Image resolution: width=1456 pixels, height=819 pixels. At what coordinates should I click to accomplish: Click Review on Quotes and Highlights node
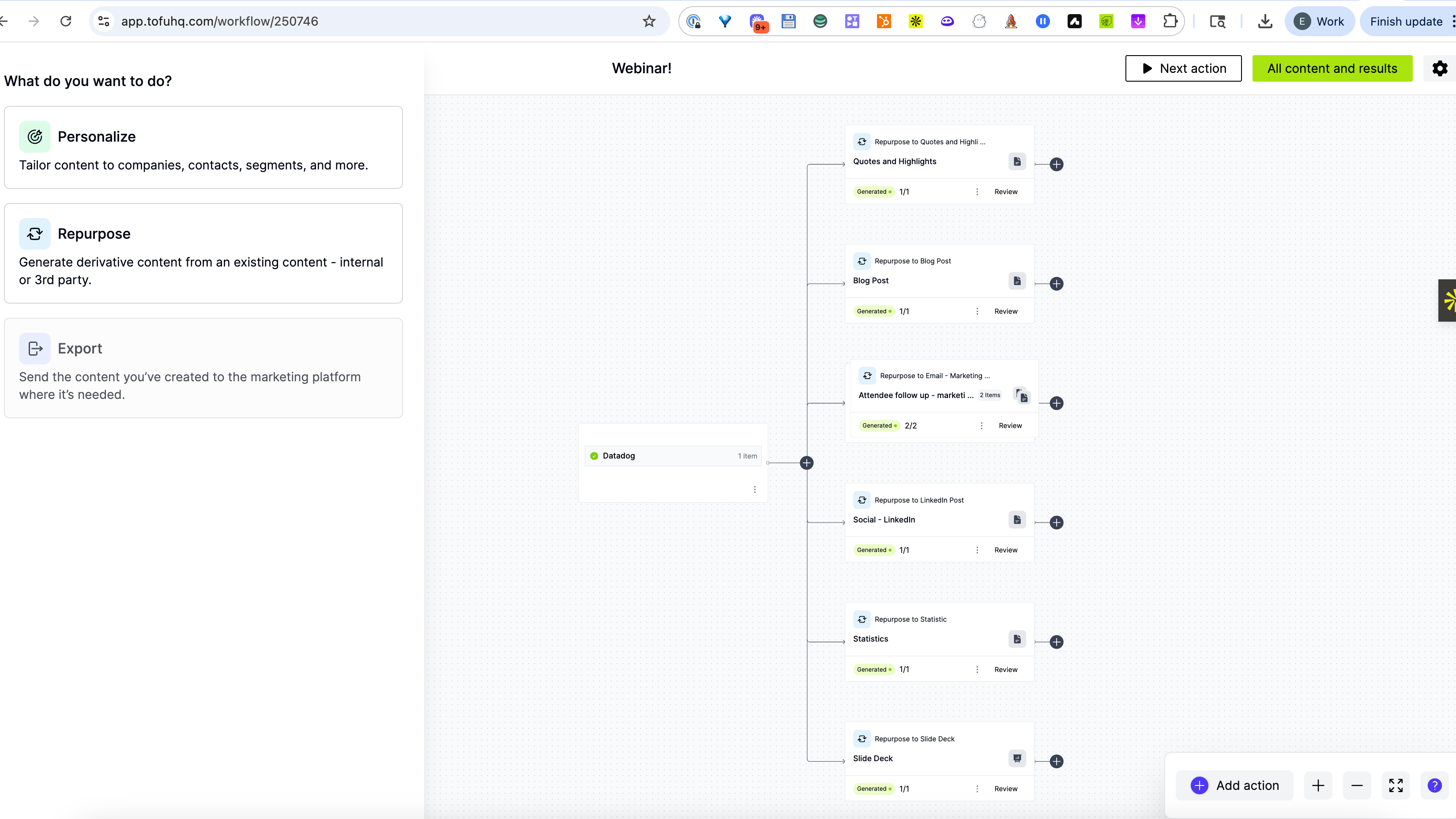pos(1005,192)
